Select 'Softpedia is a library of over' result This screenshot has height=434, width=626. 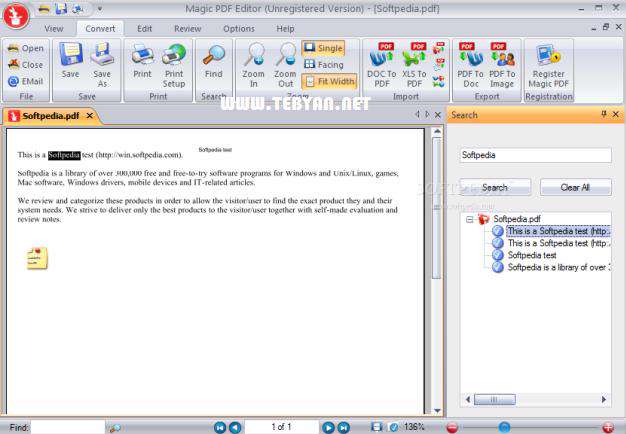point(559,268)
